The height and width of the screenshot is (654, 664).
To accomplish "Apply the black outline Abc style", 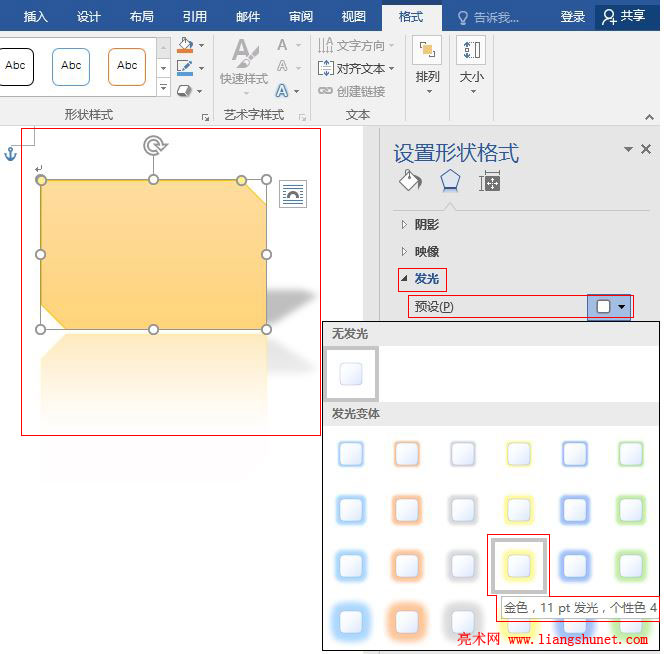I will click(x=15, y=67).
